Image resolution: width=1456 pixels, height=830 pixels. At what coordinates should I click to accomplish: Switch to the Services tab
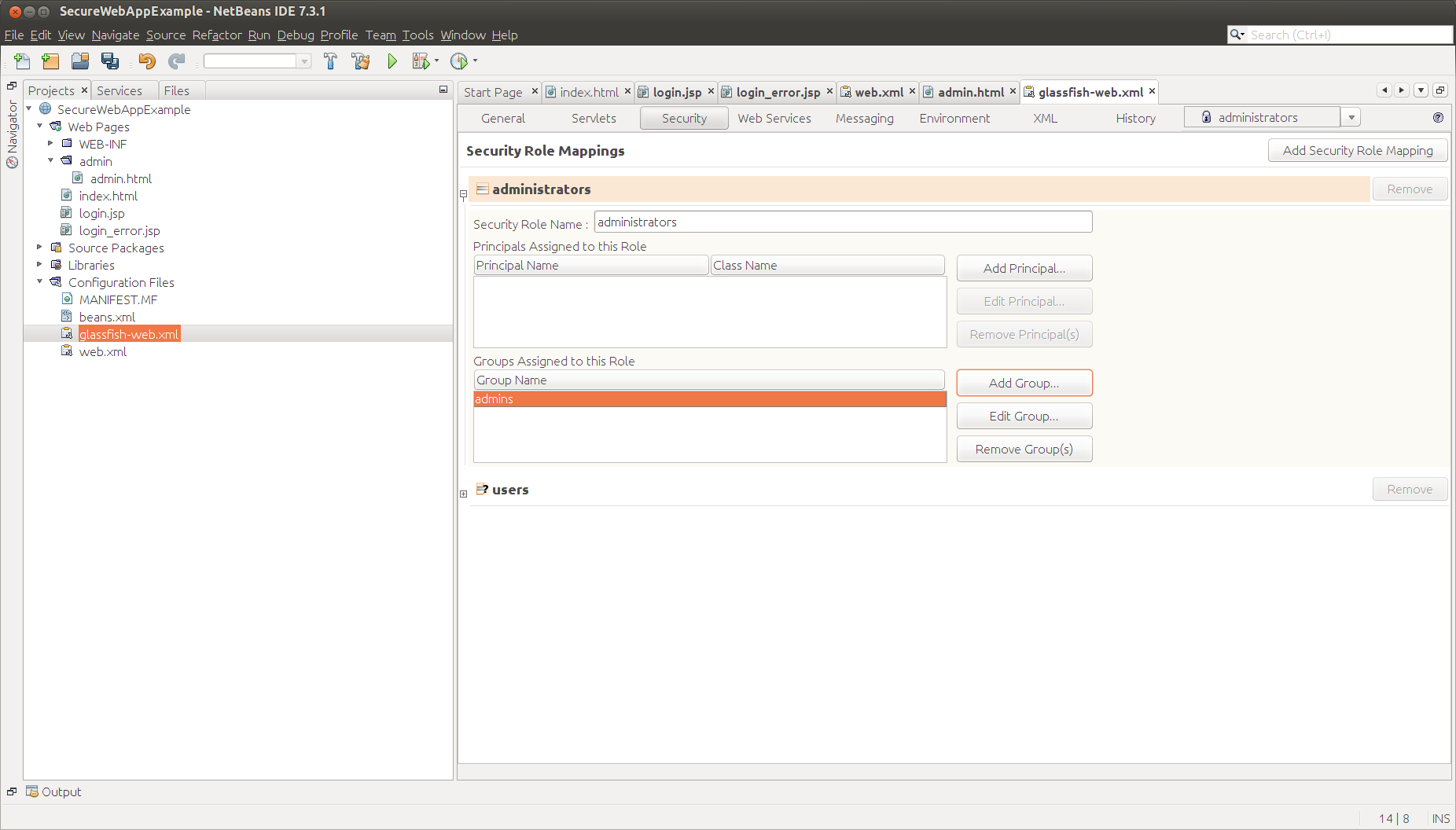[119, 90]
